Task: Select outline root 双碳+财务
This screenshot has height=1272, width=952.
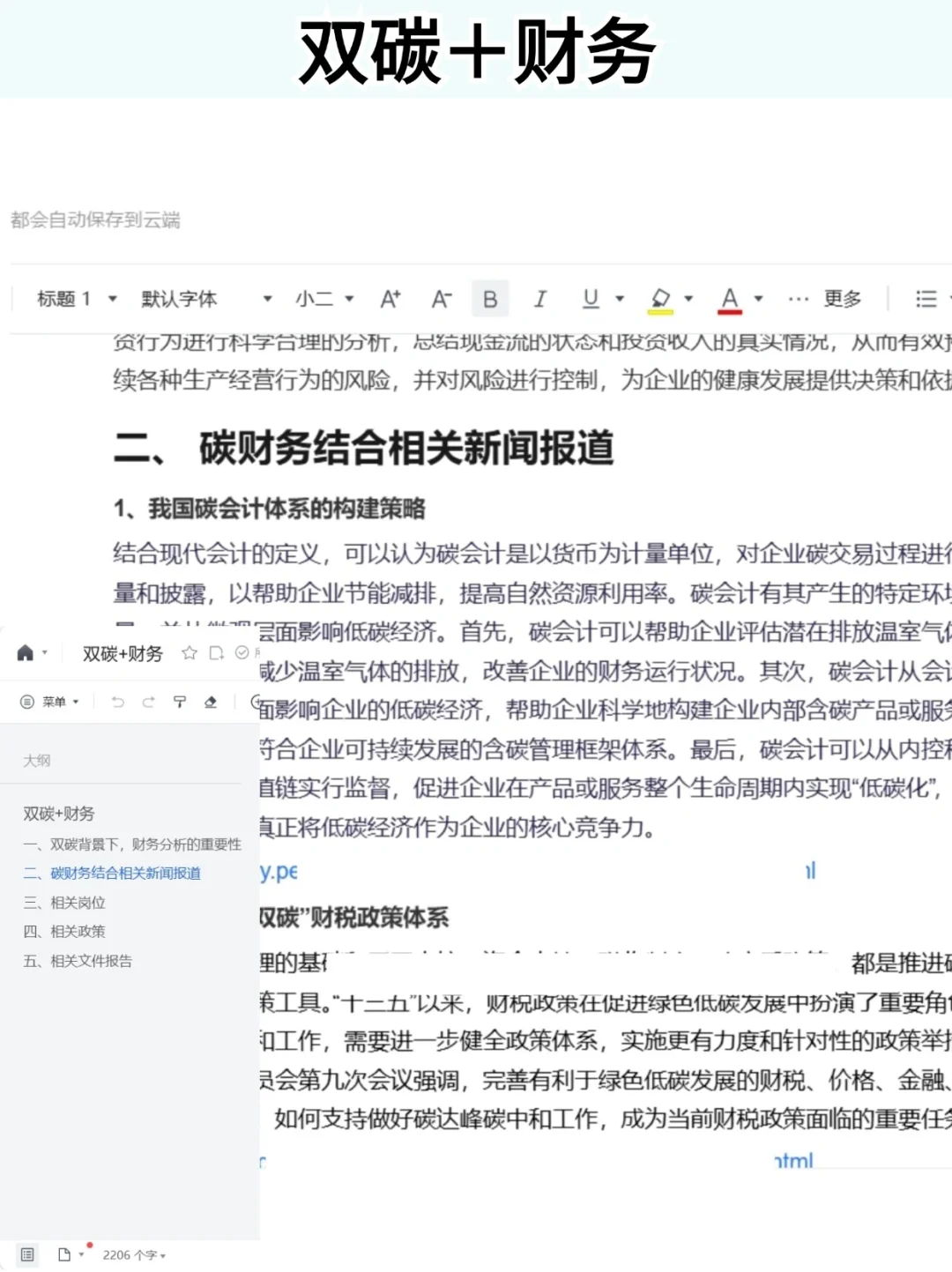Action: click(x=58, y=814)
